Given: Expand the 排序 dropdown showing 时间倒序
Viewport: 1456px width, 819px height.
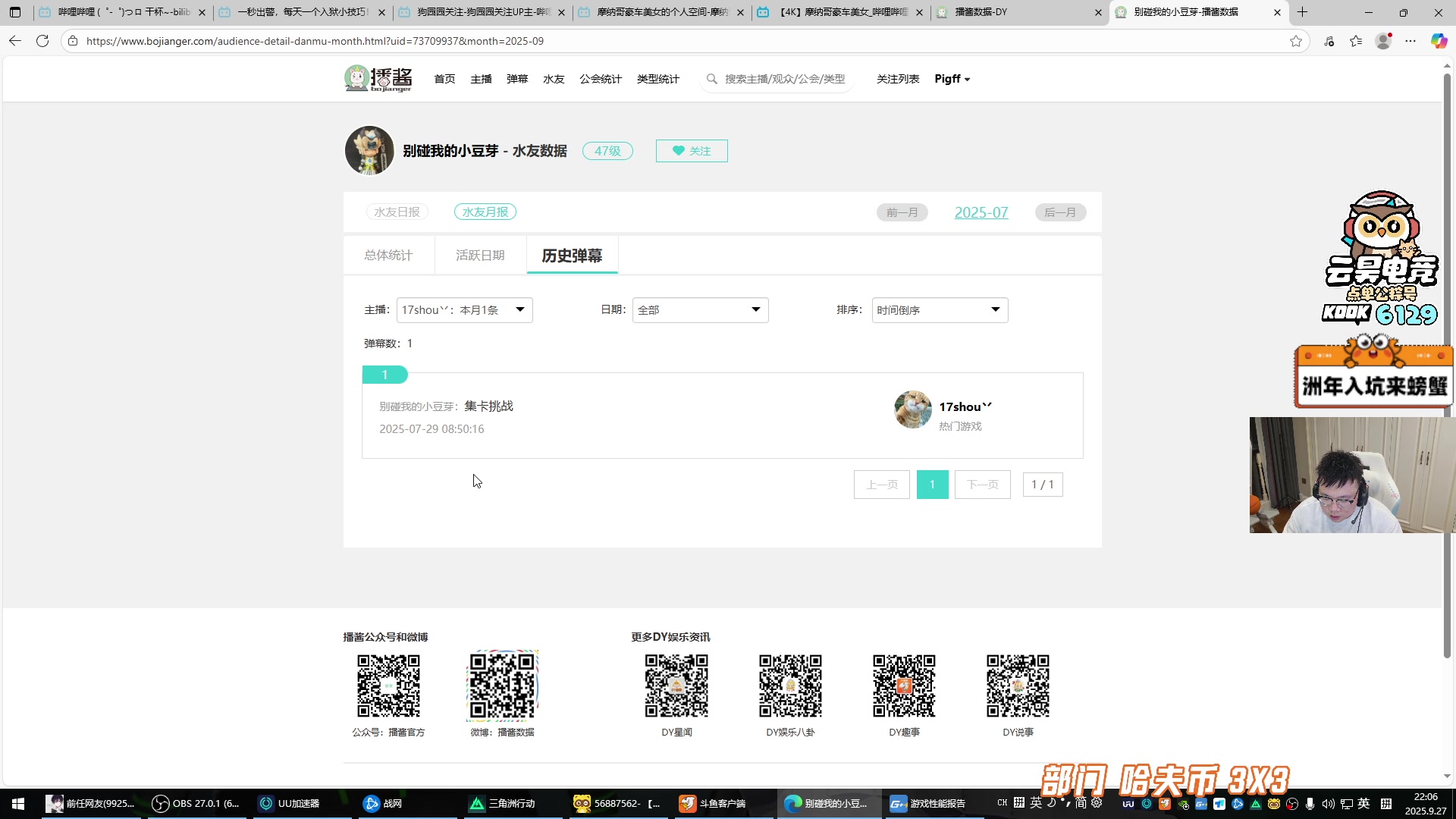Looking at the screenshot, I should [939, 309].
